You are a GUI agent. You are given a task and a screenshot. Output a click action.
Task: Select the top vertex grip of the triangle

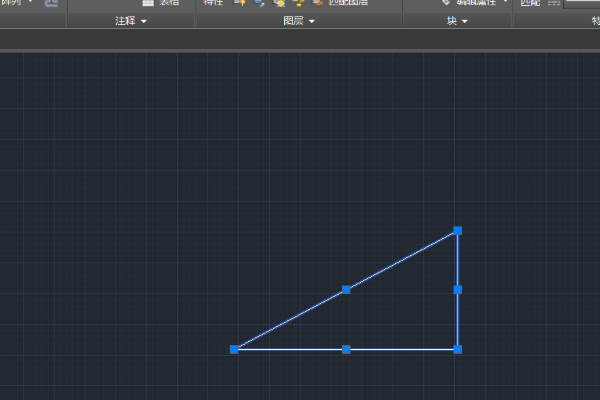point(458,230)
